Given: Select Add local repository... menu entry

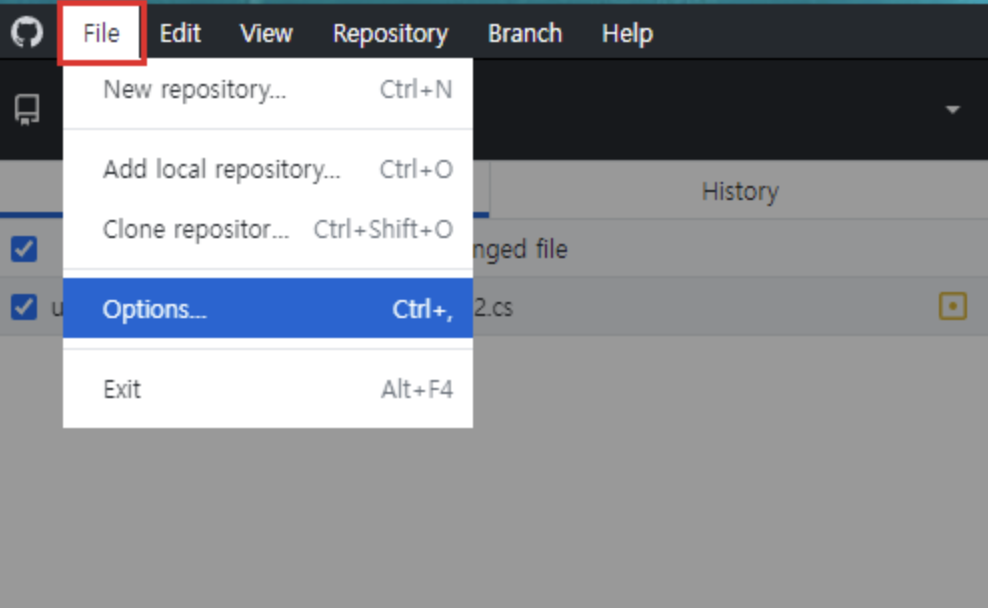Looking at the screenshot, I should (x=268, y=169).
